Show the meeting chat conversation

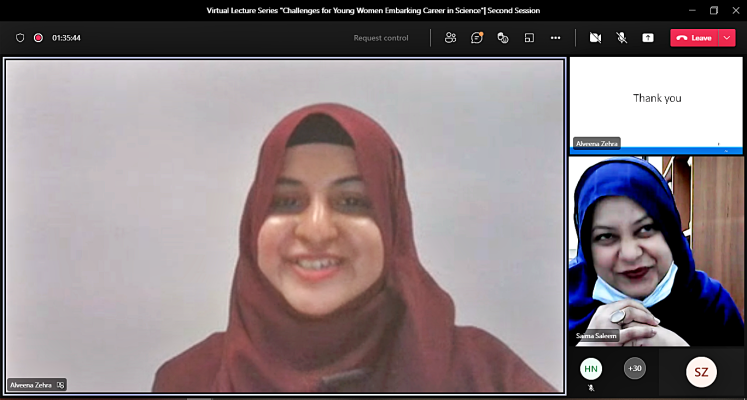tap(477, 38)
